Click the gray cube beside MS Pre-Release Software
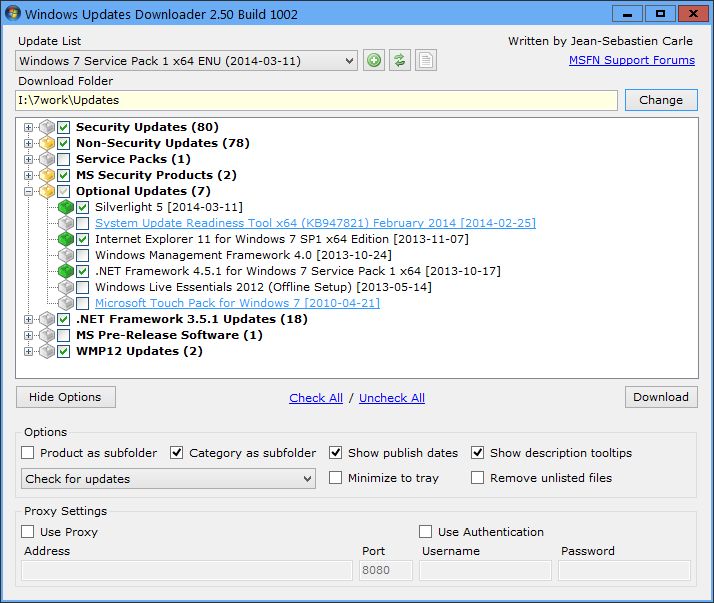The width and height of the screenshot is (714, 603). point(47,335)
